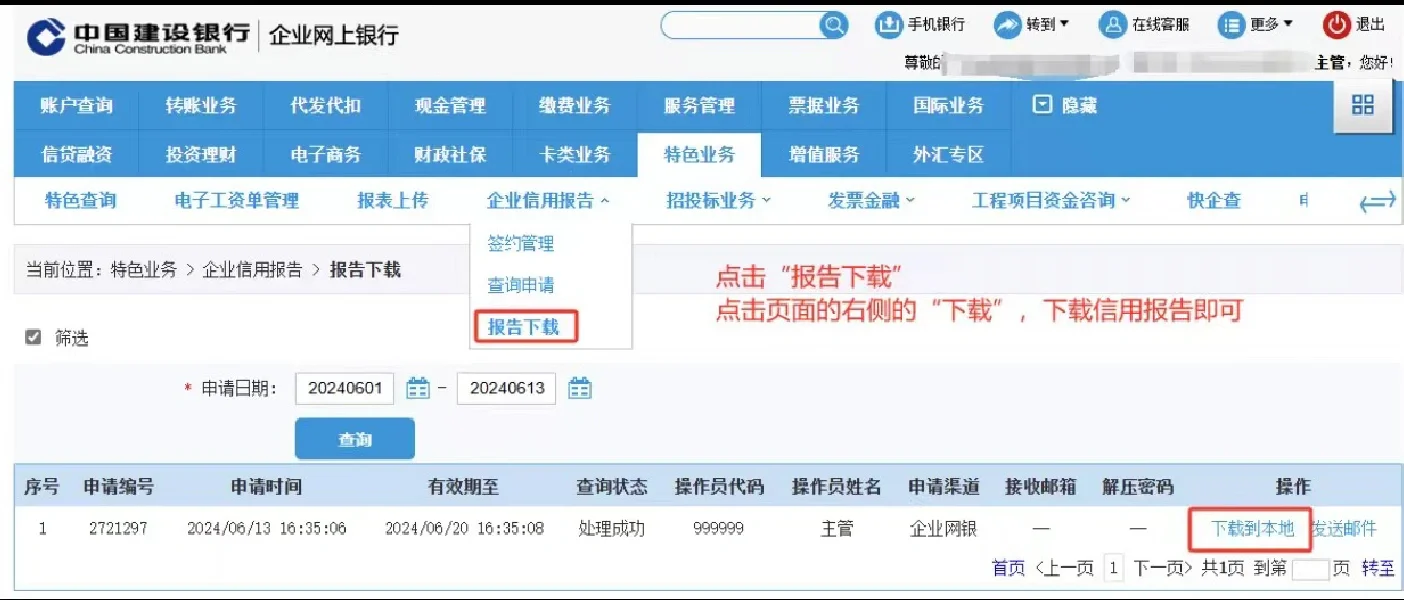Click calendar icon beside end date 20240613
Screen dimensions: 1404x600
coord(580,388)
